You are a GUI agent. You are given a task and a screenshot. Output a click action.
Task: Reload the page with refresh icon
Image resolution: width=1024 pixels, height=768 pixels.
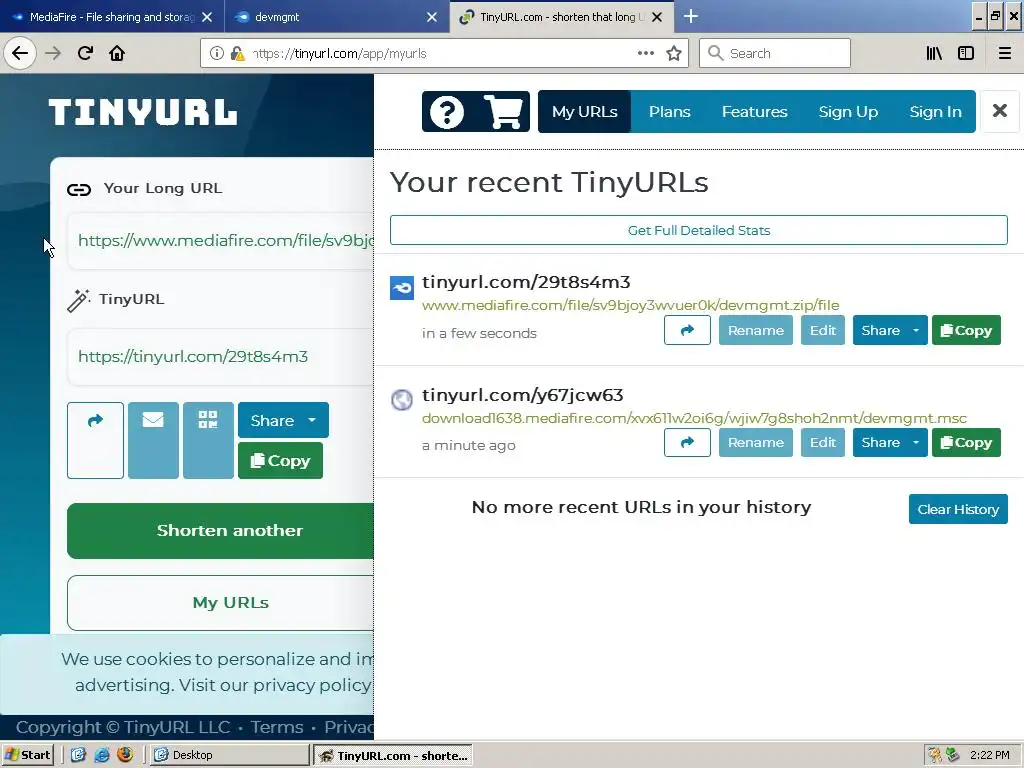(x=85, y=53)
